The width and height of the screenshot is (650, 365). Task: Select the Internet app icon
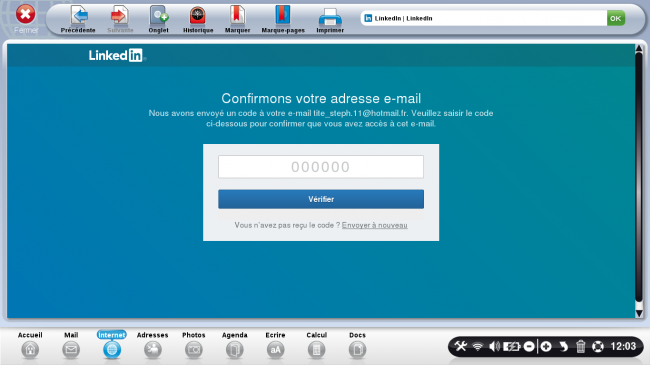(112, 345)
